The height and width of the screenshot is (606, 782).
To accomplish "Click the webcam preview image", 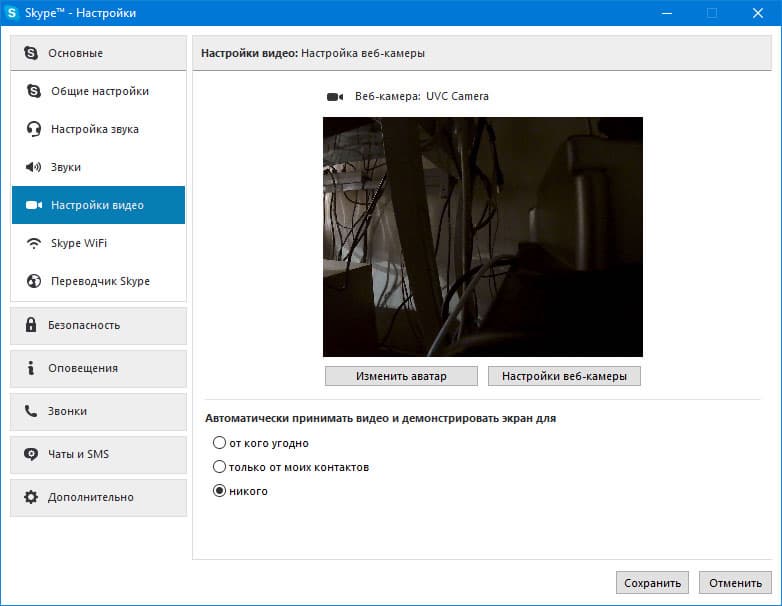I will coord(483,237).
